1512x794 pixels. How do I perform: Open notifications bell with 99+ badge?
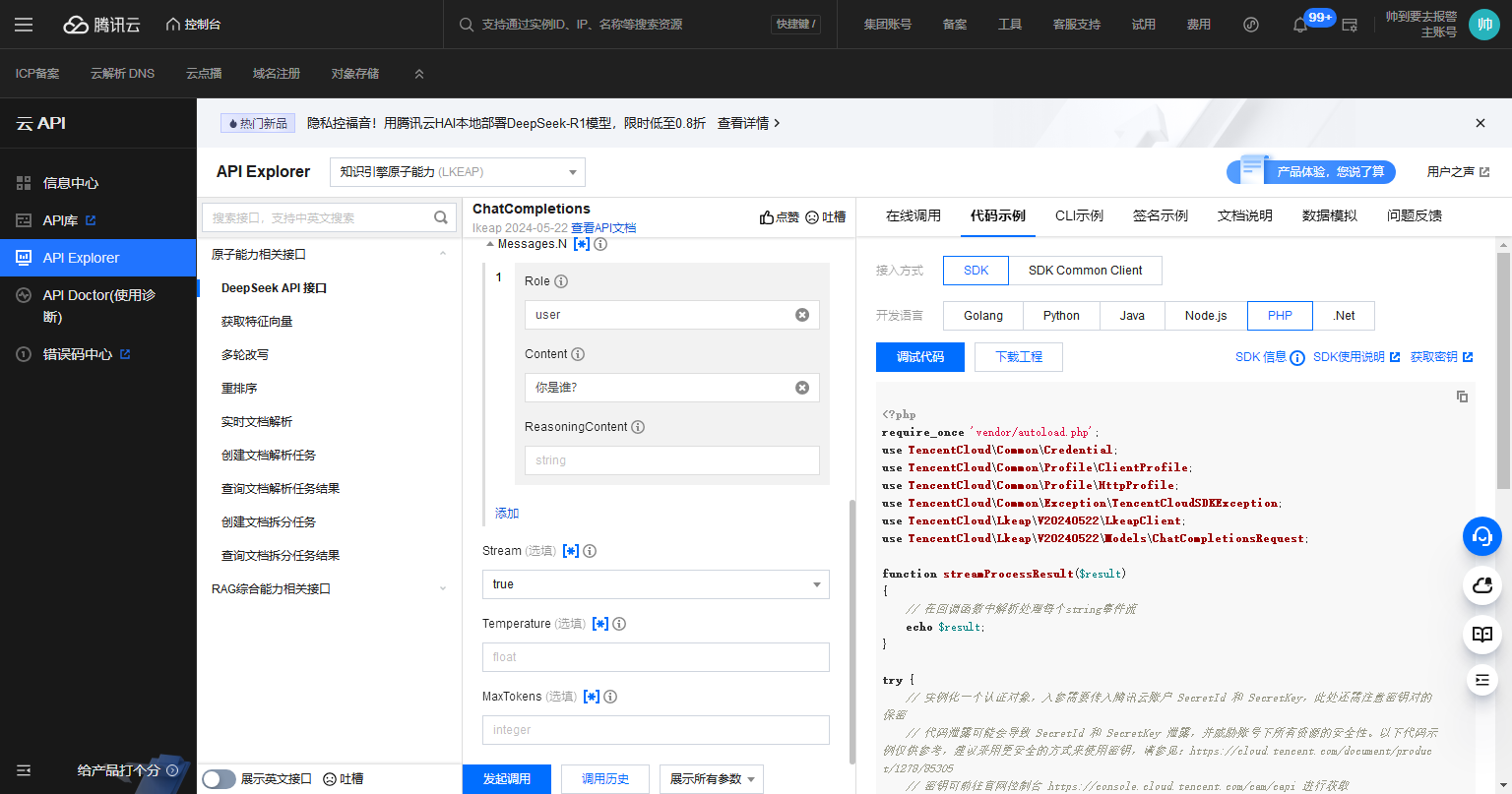[1300, 25]
